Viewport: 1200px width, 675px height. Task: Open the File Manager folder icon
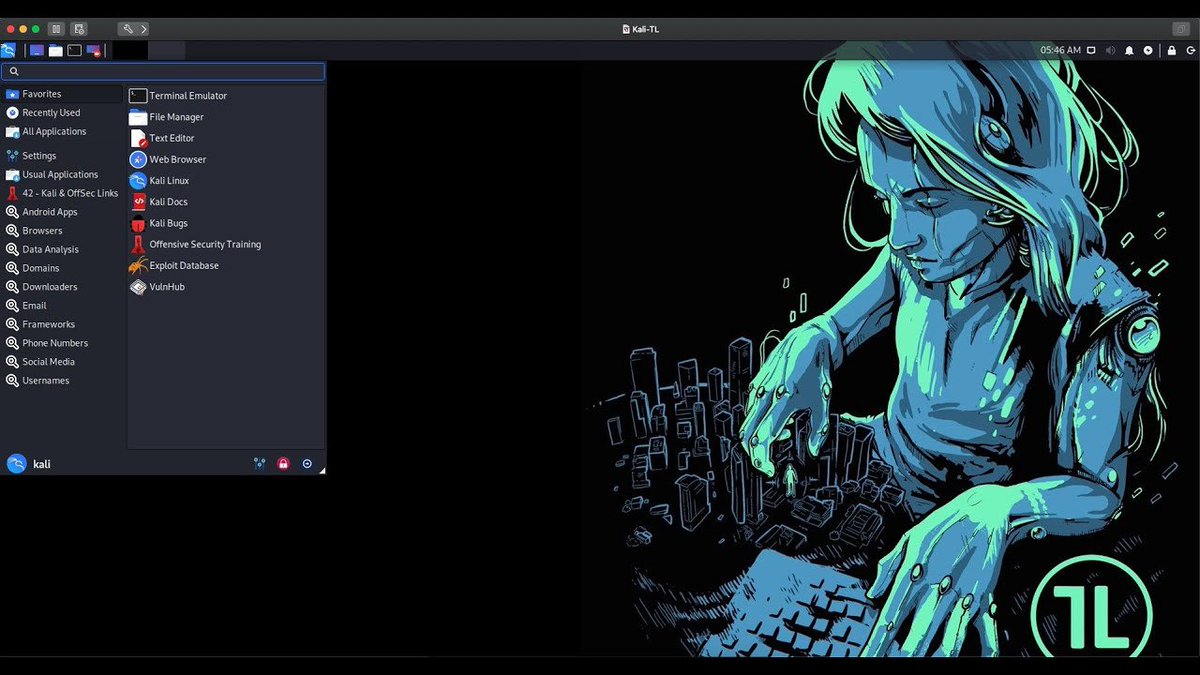[x=138, y=117]
